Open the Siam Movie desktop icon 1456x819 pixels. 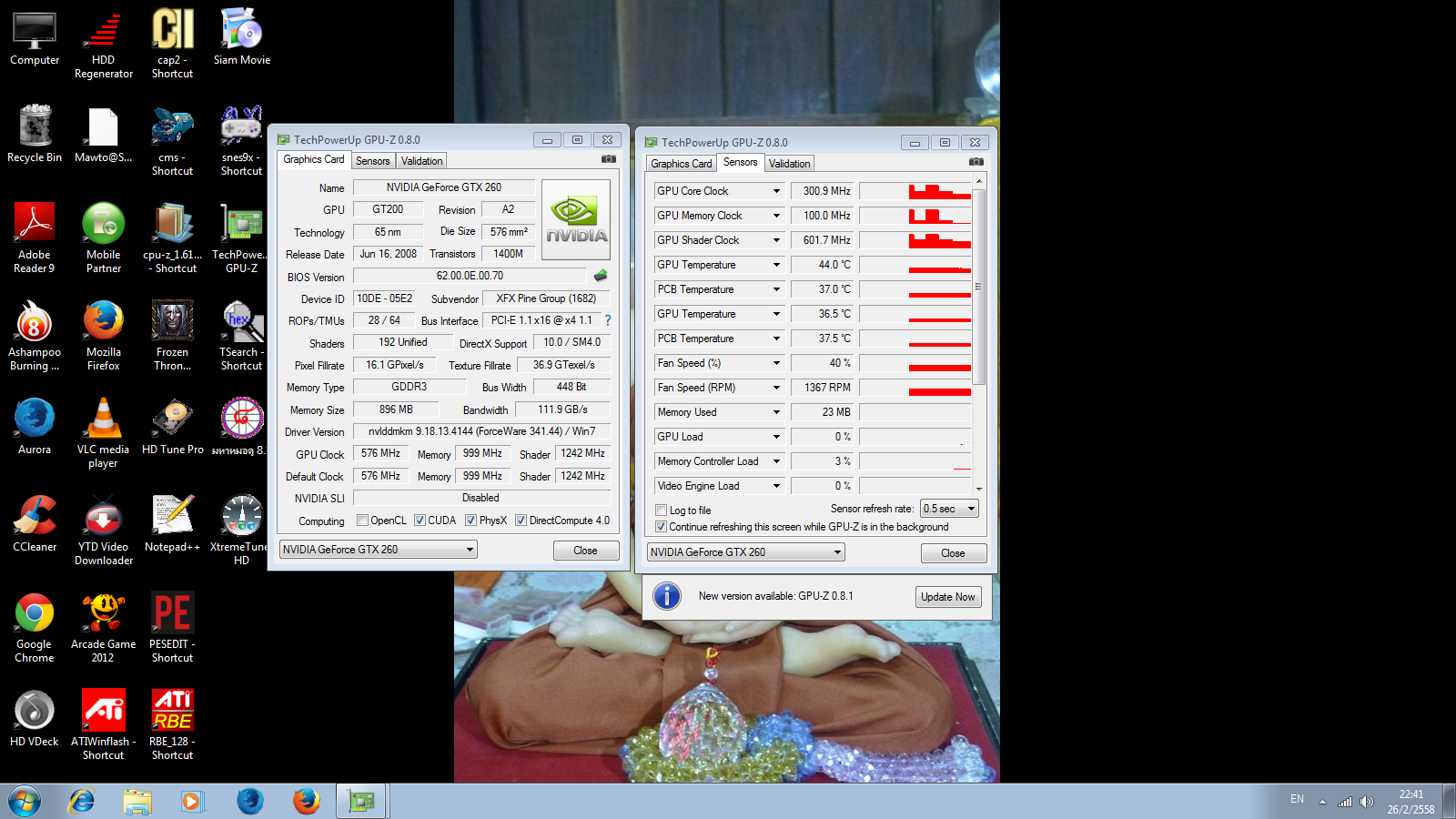pyautogui.click(x=242, y=39)
